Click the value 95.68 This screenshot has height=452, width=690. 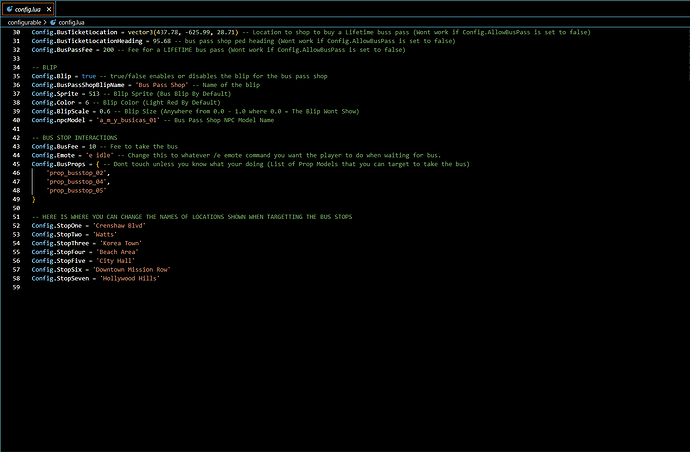click(x=162, y=41)
